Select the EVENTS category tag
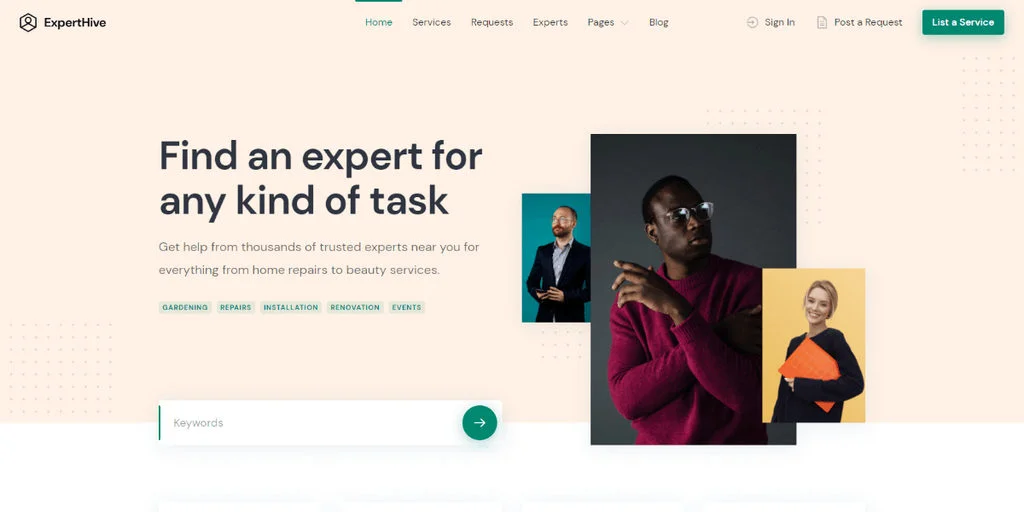Image resolution: width=1024 pixels, height=512 pixels. click(407, 307)
